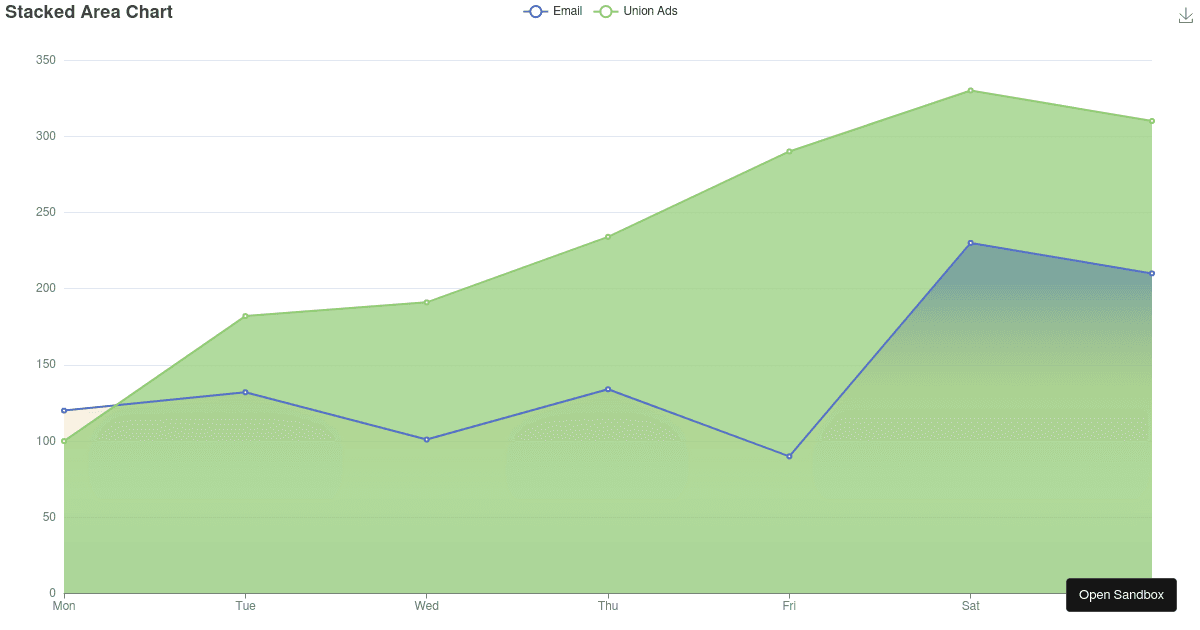Click the 350 label on the y-axis
The width and height of the screenshot is (1200, 630).
tap(44, 60)
